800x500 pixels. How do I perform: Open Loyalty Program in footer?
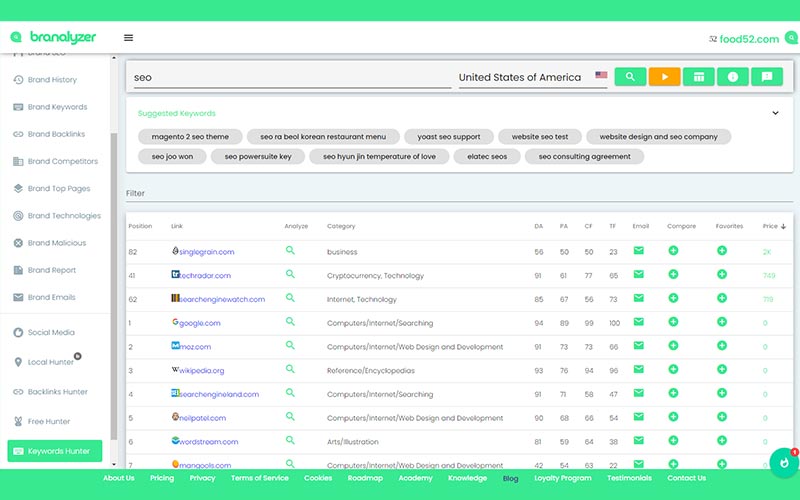point(563,478)
